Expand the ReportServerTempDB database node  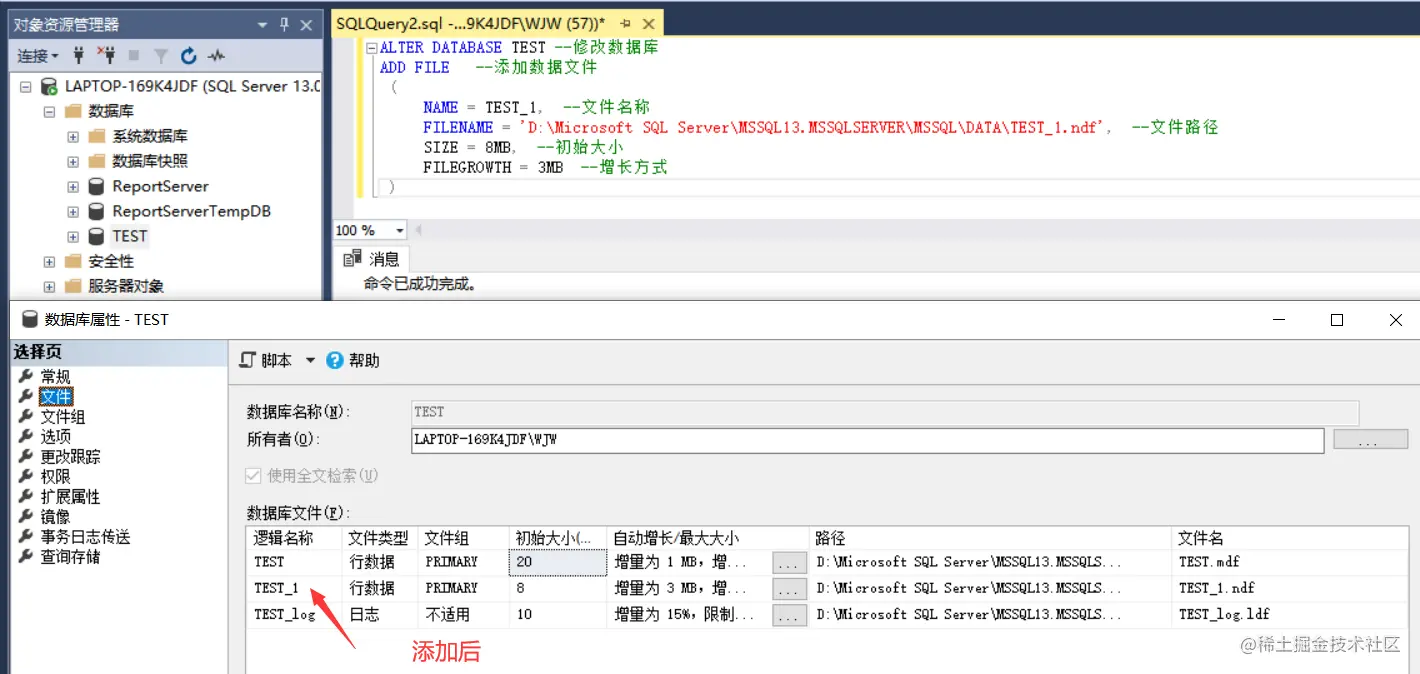(x=73, y=212)
